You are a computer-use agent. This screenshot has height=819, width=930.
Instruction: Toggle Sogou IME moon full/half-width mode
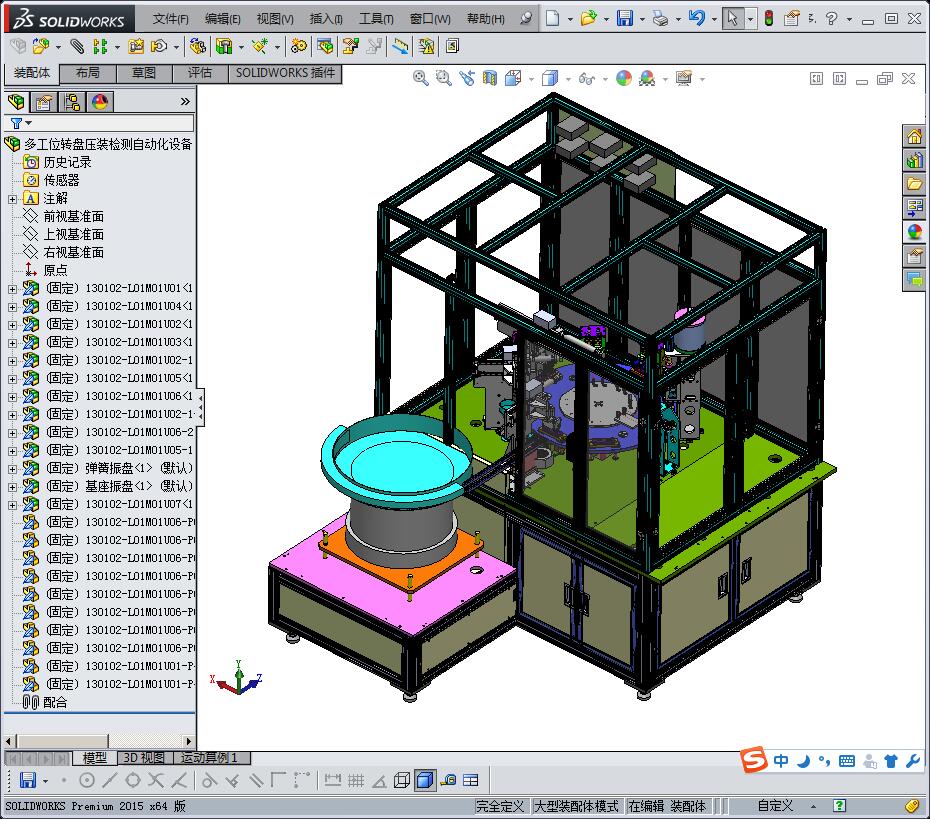(804, 761)
